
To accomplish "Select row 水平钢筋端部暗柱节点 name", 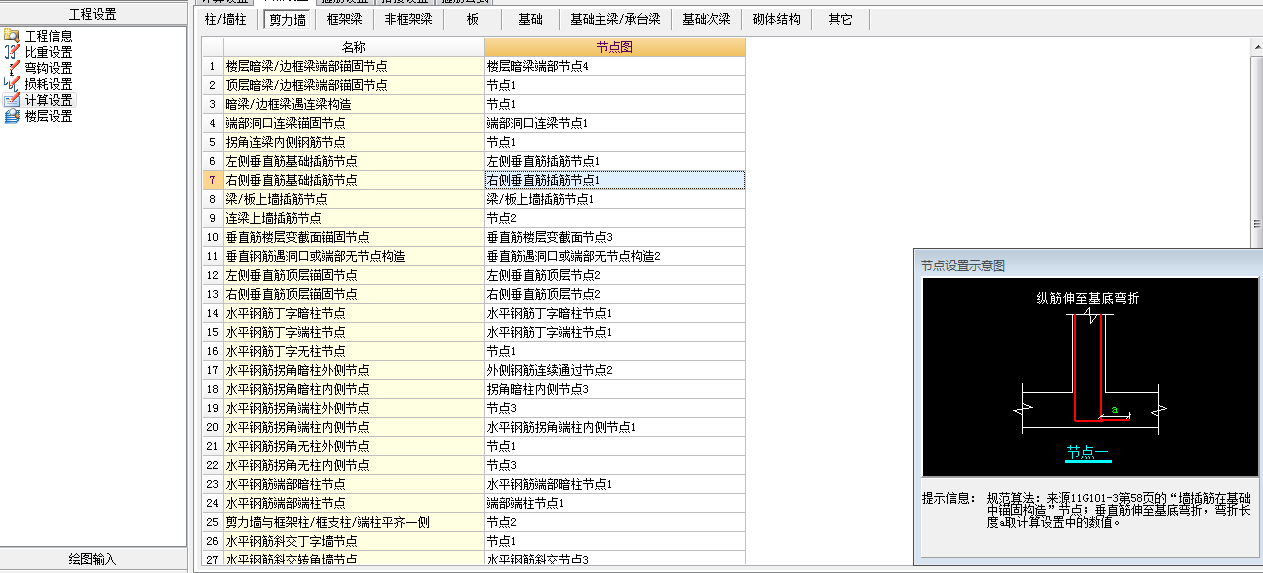I will click(354, 484).
